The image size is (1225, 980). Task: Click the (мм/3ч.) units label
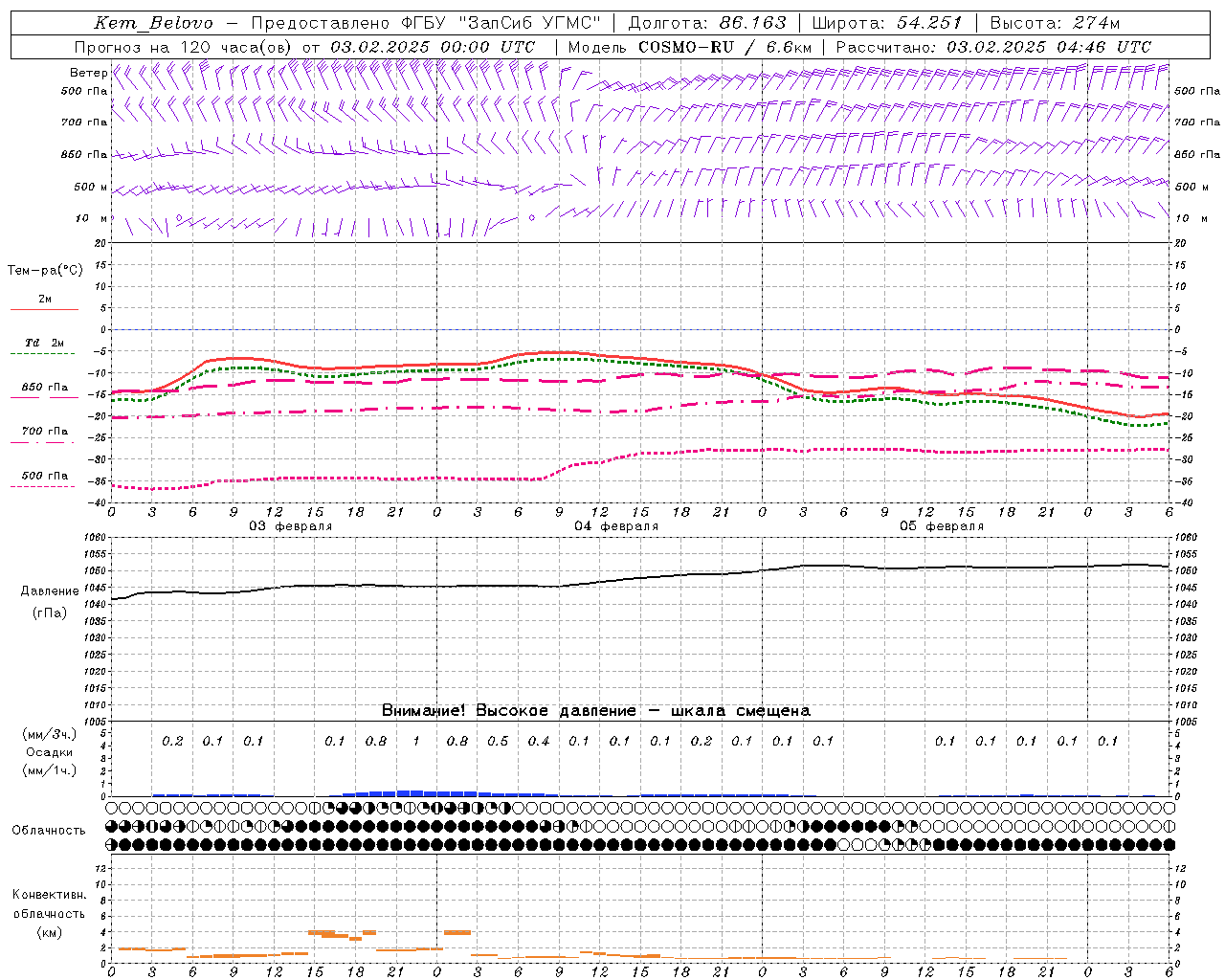[x=50, y=734]
